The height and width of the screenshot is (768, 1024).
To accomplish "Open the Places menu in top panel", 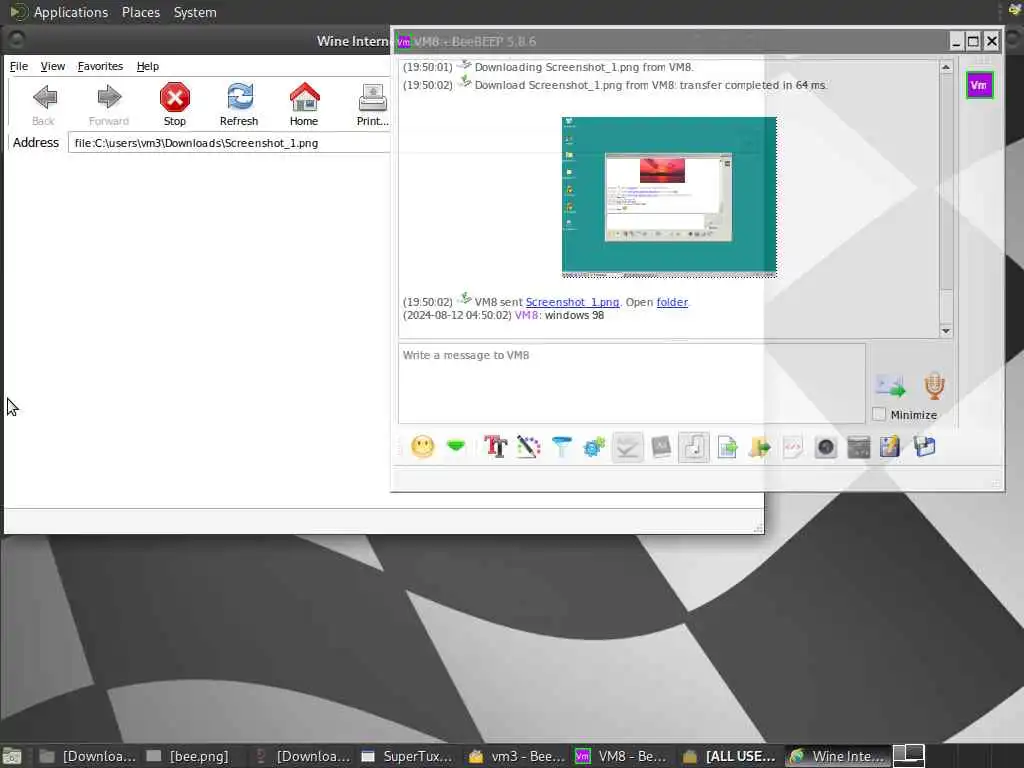I will click(x=140, y=12).
